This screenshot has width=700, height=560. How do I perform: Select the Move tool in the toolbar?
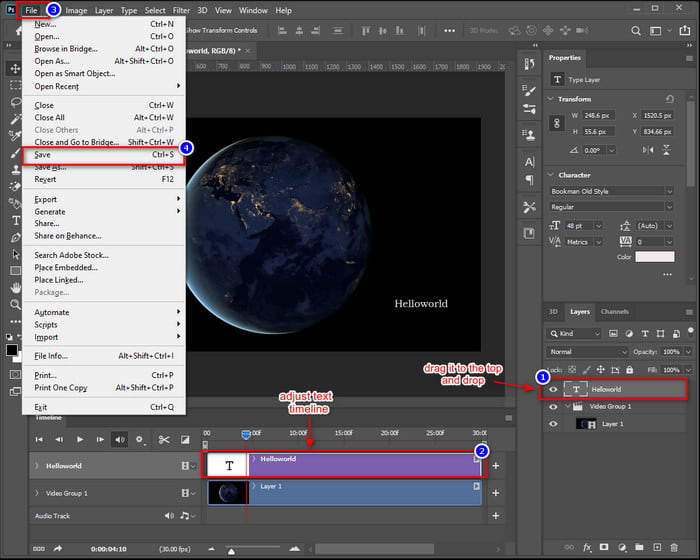click(15, 68)
